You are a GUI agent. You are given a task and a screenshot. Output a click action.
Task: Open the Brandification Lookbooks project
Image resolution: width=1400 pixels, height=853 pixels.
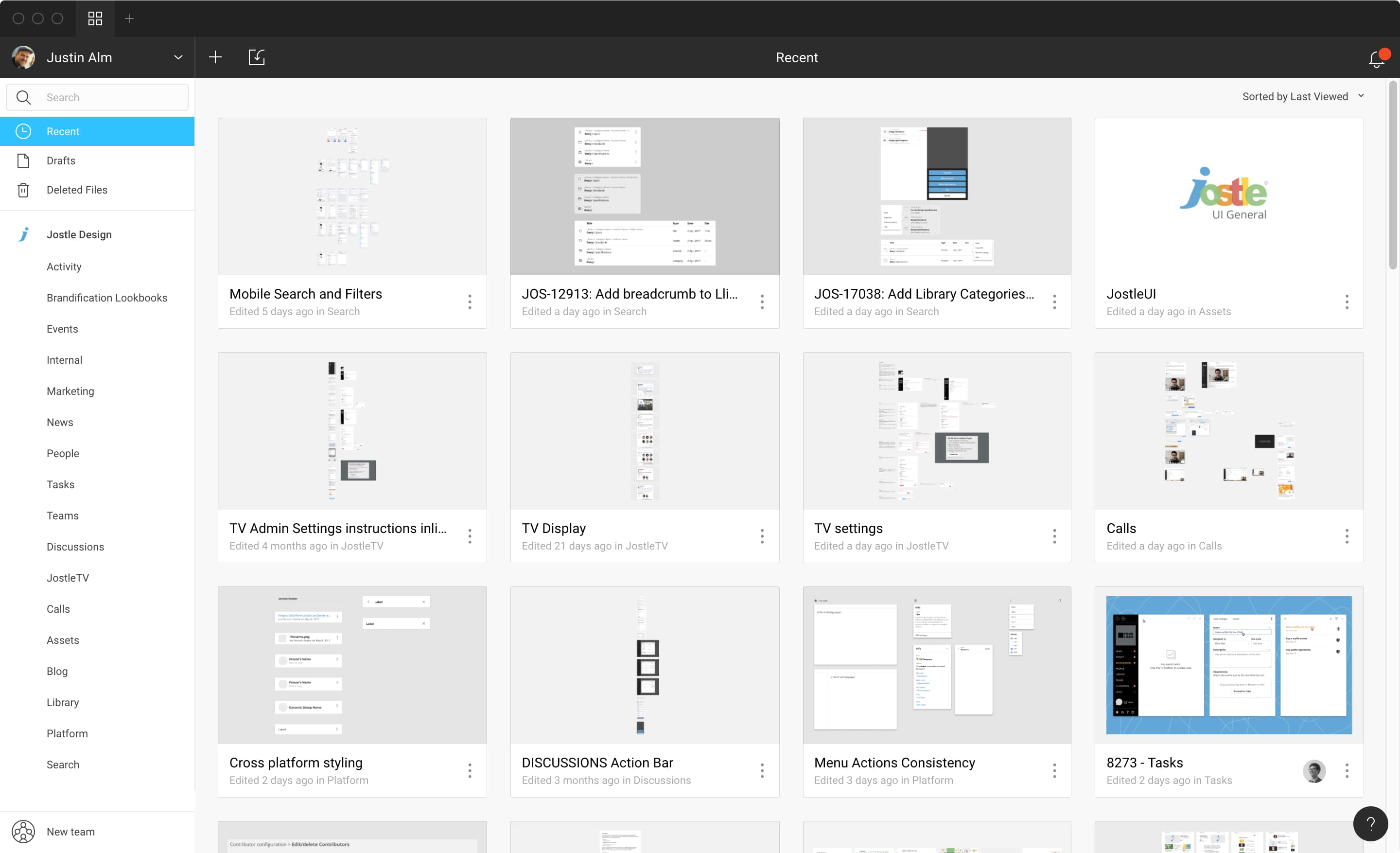point(107,298)
